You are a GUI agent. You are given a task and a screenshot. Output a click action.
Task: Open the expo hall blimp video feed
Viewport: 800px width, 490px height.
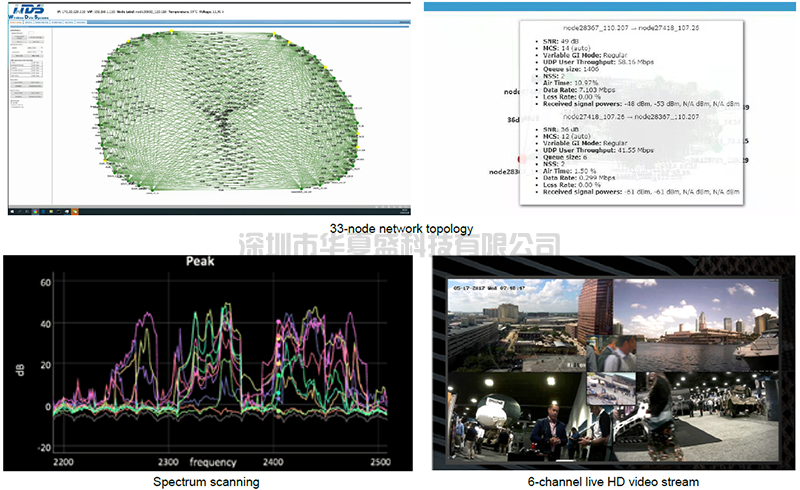(515, 416)
